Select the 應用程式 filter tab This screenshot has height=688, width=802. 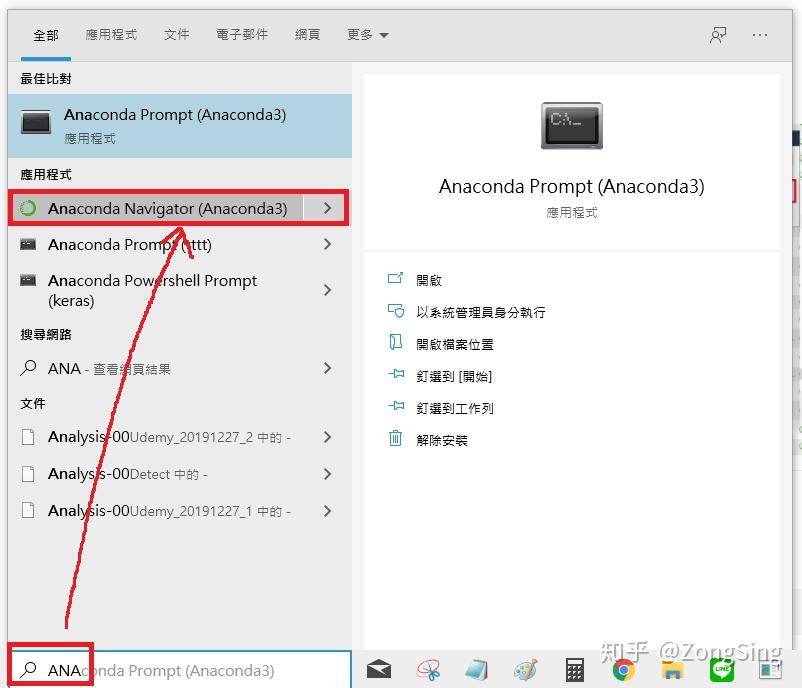(111, 34)
